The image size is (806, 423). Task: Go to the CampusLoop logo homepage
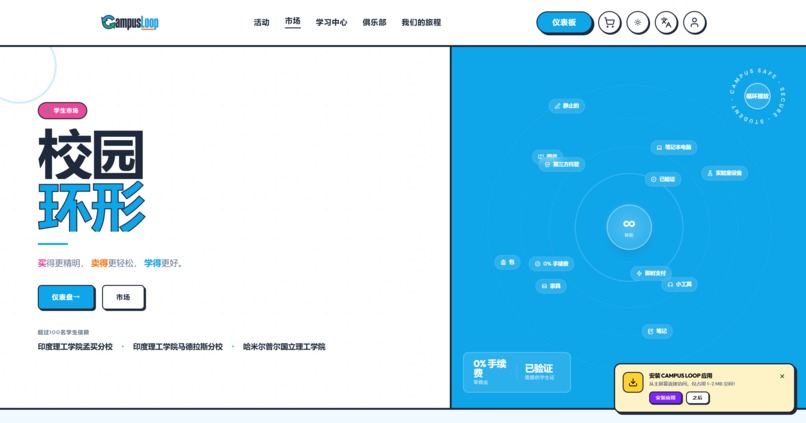tap(130, 22)
